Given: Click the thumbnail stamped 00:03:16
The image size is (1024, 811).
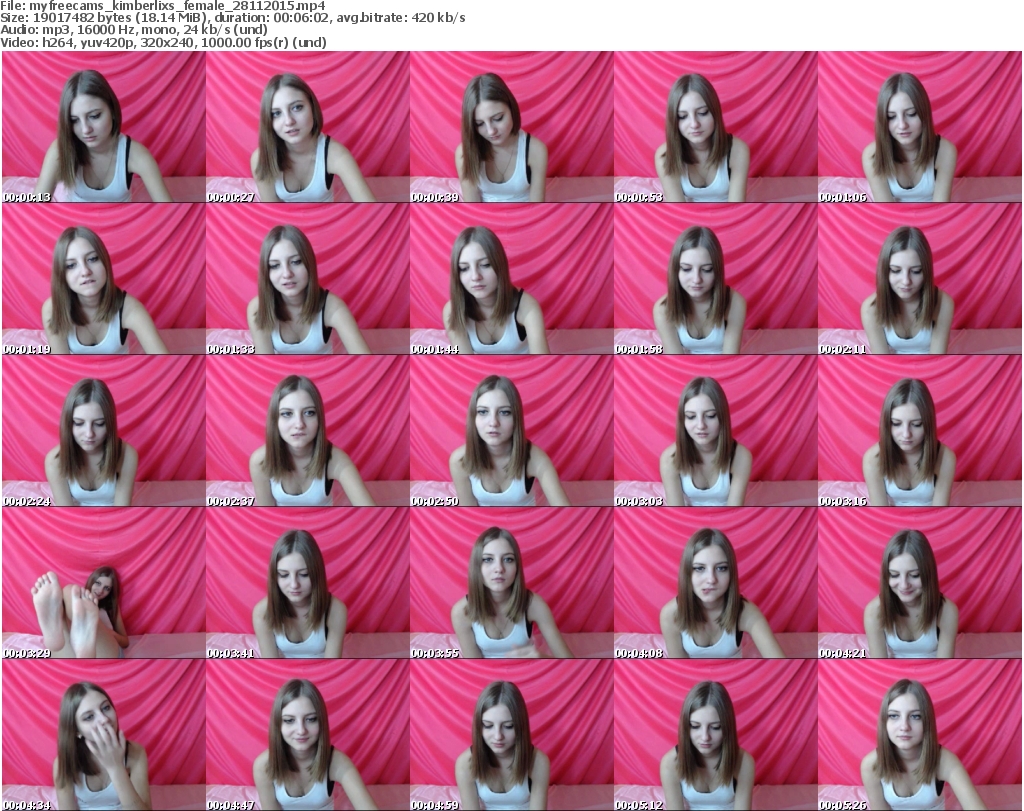Looking at the screenshot, I should pos(920,431).
